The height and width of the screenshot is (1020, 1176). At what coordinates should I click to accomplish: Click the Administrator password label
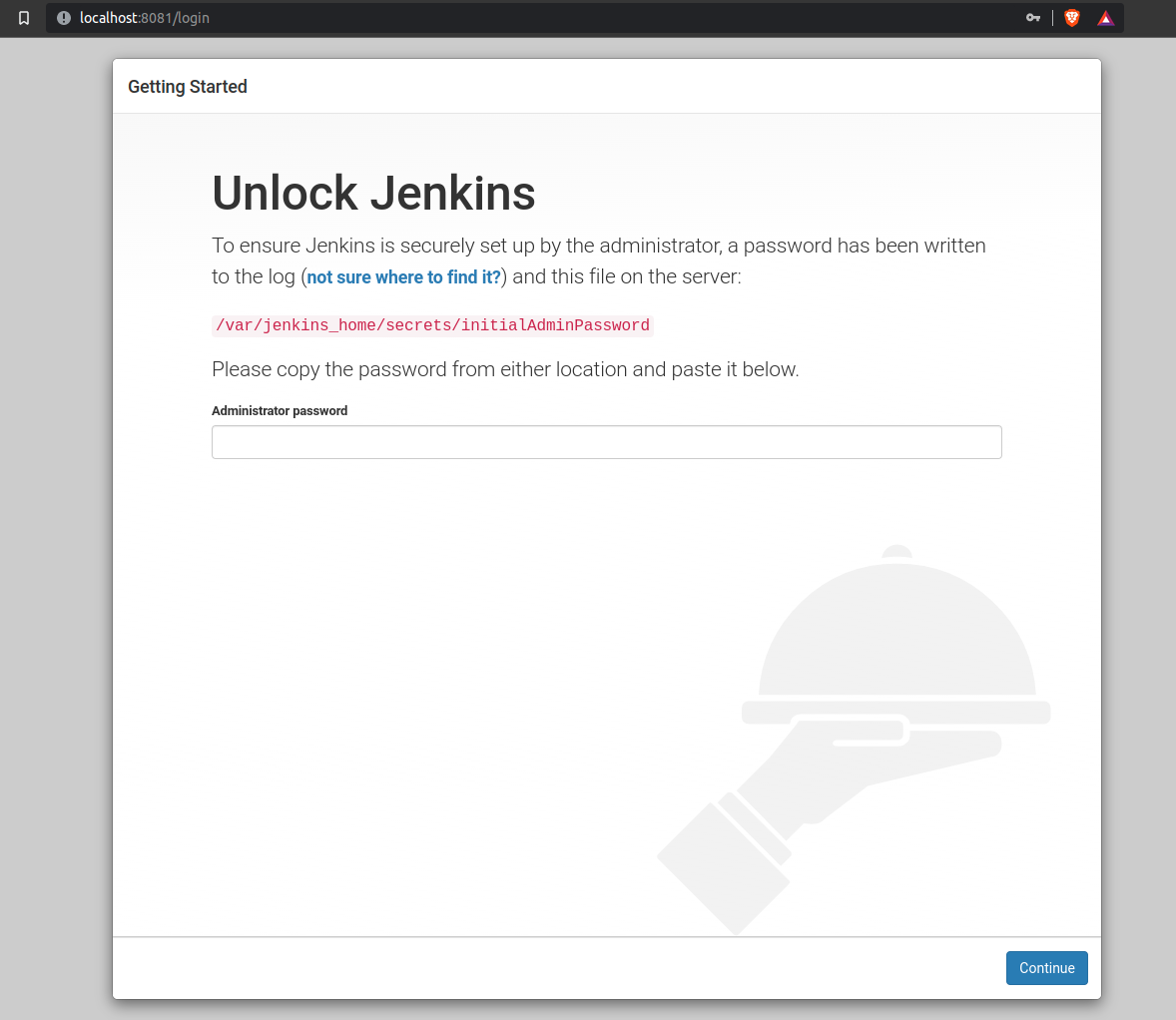point(280,411)
